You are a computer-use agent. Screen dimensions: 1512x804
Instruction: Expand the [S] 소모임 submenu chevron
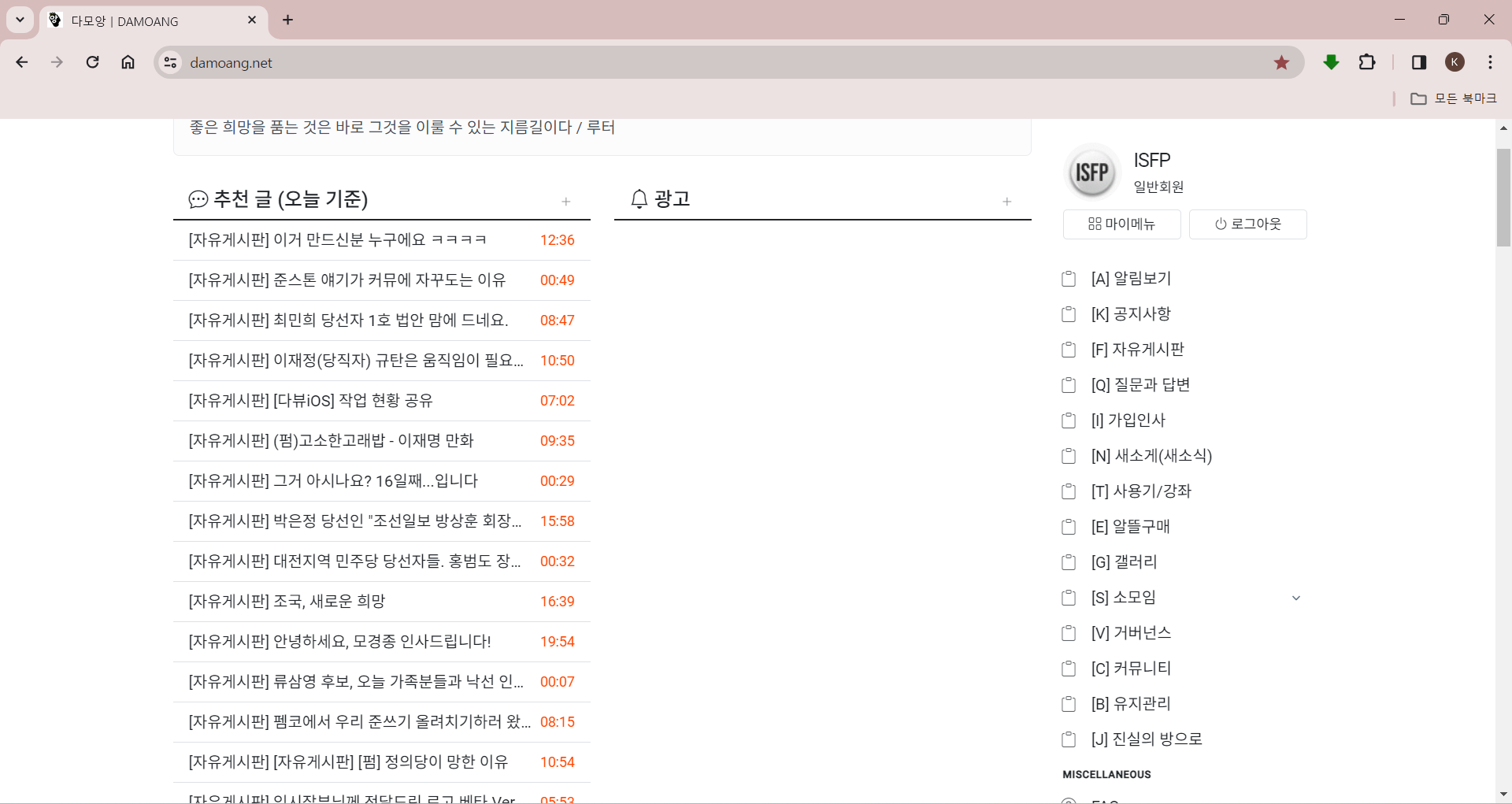click(x=1296, y=598)
